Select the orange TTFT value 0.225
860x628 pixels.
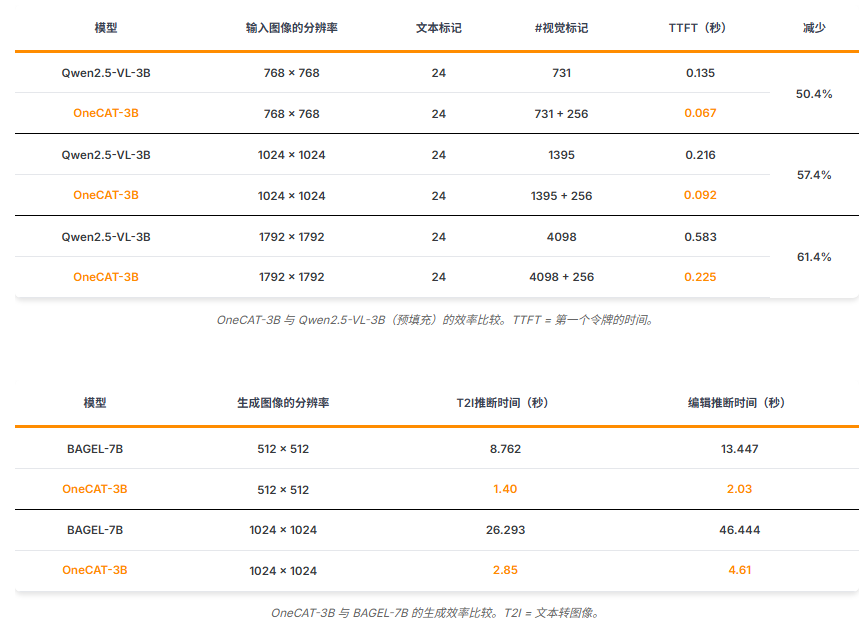point(700,277)
